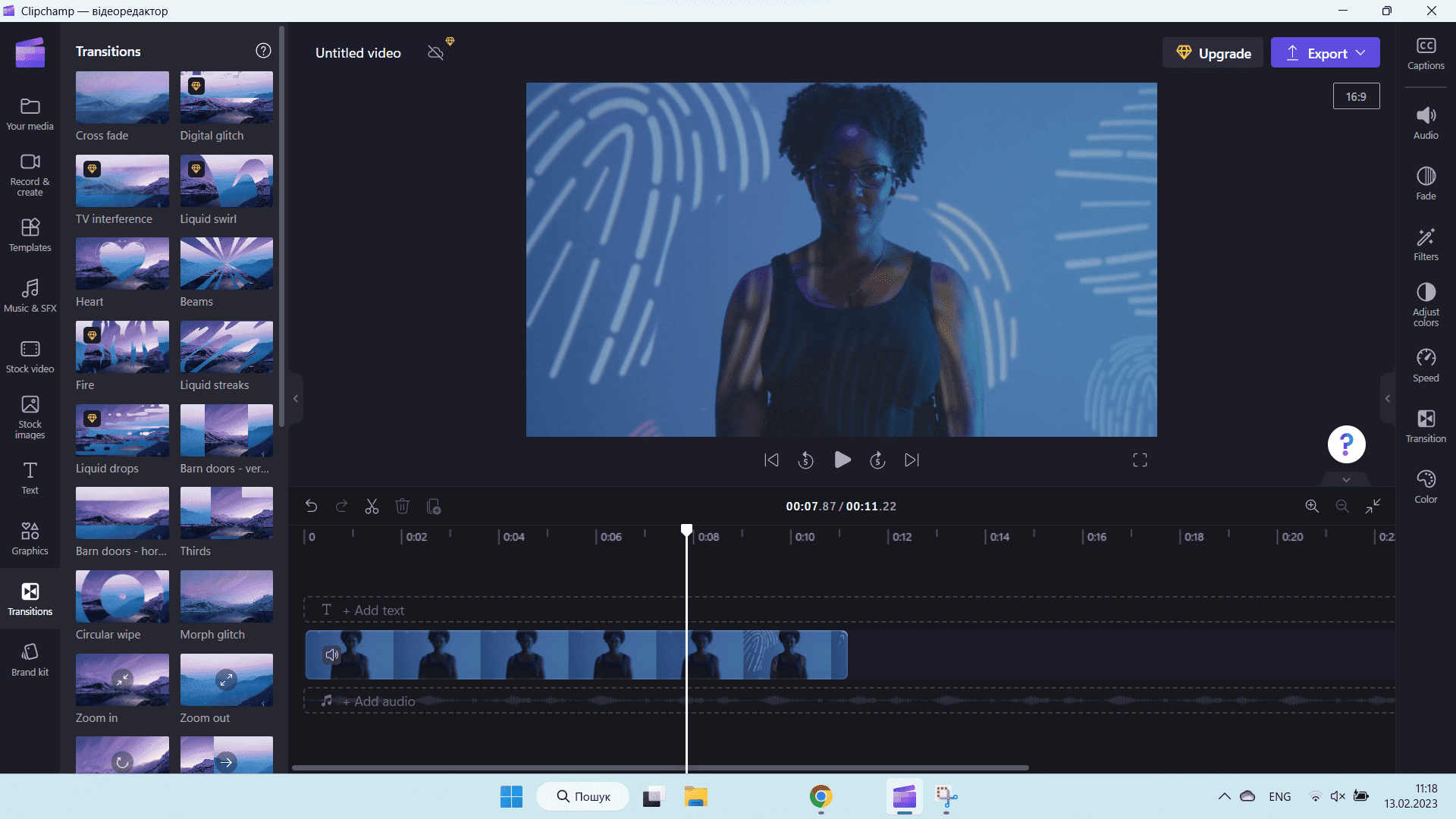Click the Upgrade button
Screen dimensions: 1456x819
[1213, 52]
